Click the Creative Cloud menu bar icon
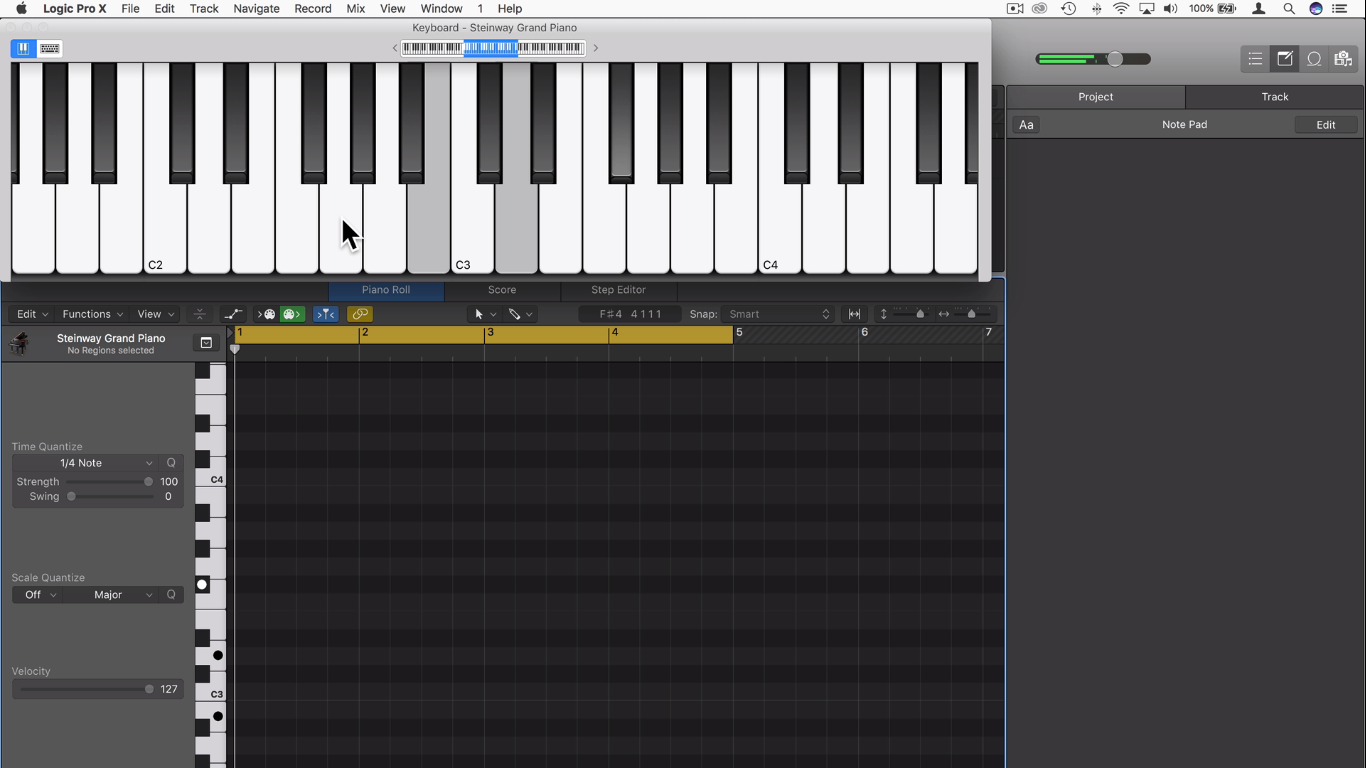The height and width of the screenshot is (768, 1366). [x=1040, y=9]
